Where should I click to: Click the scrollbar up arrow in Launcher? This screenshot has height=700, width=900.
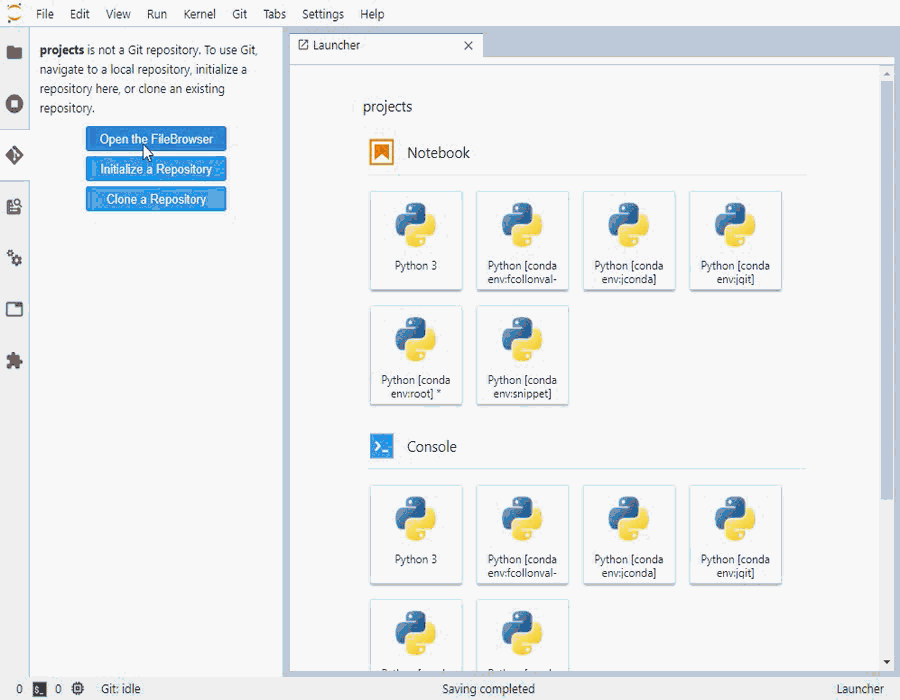(x=887, y=73)
